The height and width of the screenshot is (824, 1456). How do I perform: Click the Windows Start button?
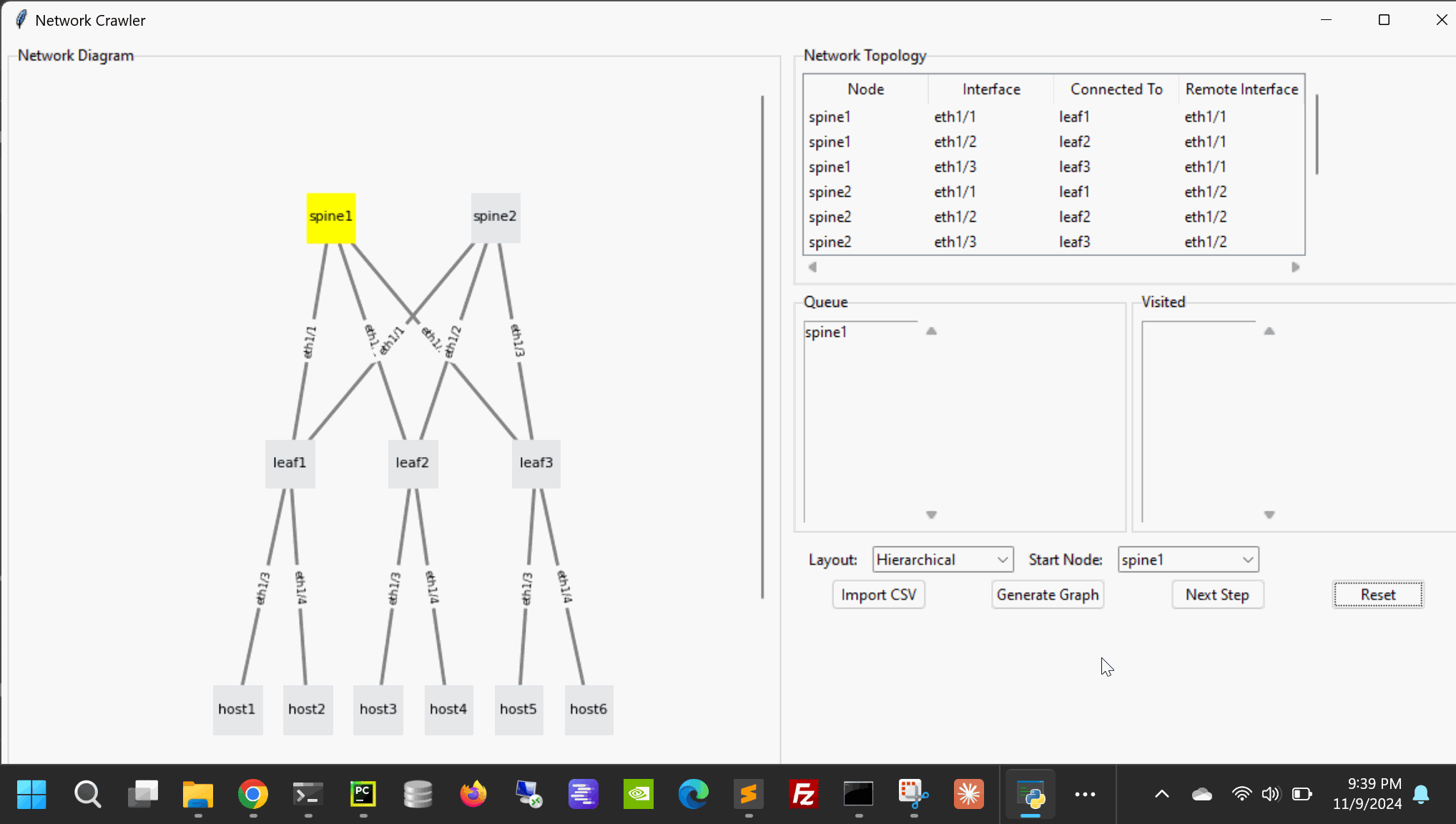coord(31,794)
